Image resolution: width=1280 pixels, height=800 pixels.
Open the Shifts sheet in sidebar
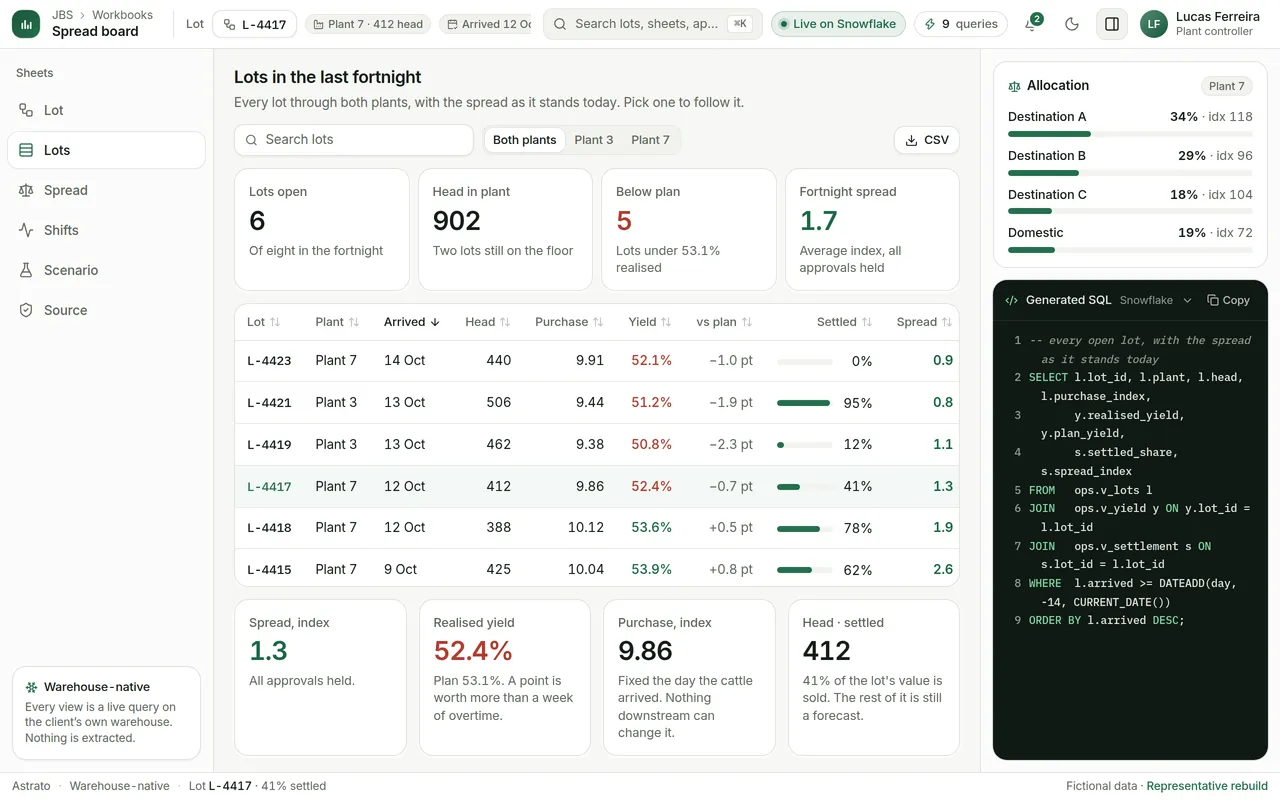[x=106, y=230]
